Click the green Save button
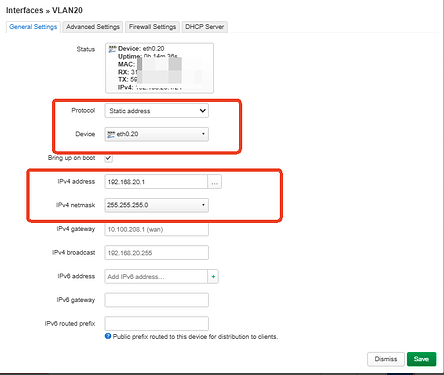Image resolution: width=444 pixels, height=375 pixels. [x=421, y=359]
